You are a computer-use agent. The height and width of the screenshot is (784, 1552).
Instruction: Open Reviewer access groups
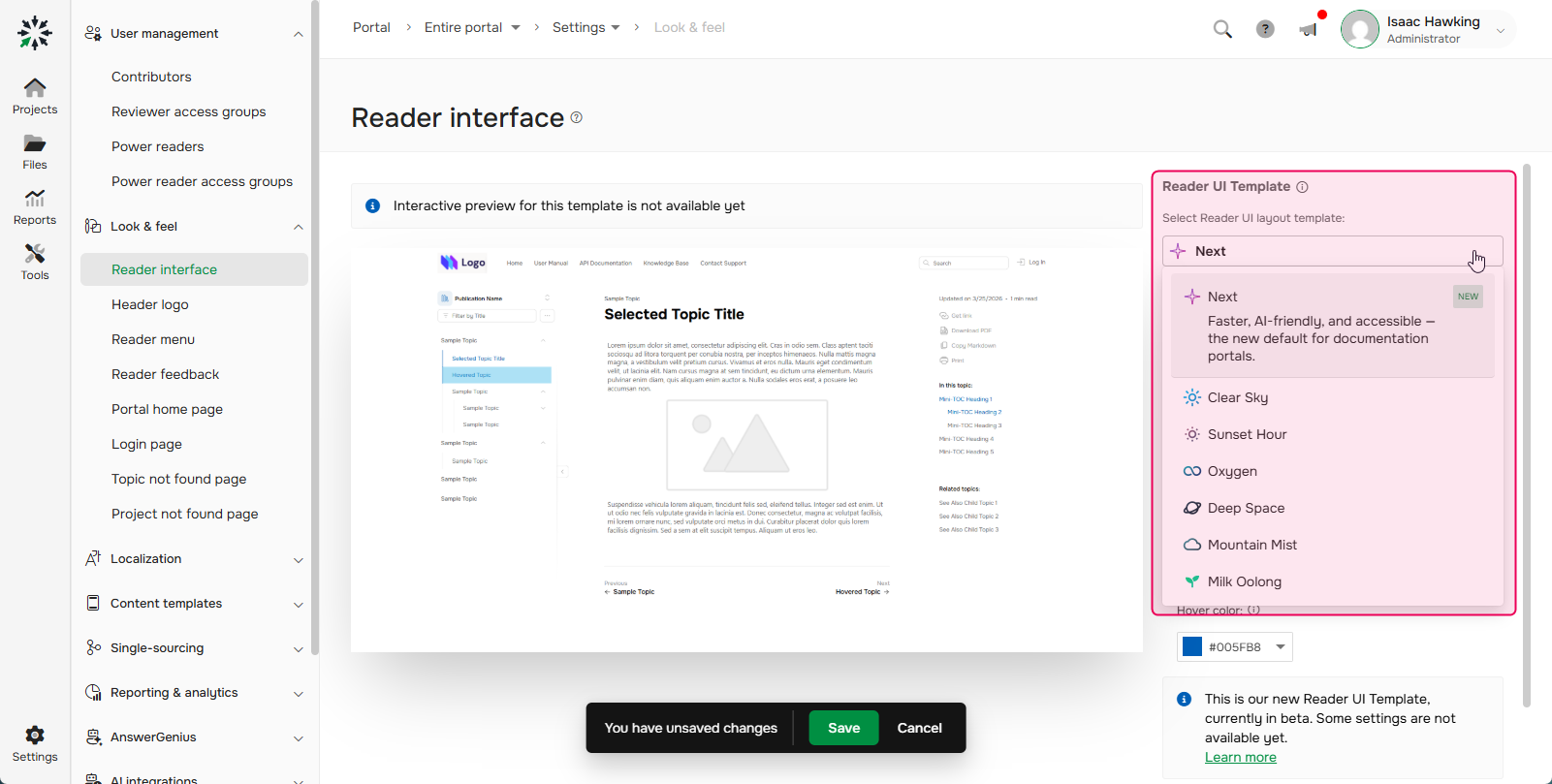point(188,111)
